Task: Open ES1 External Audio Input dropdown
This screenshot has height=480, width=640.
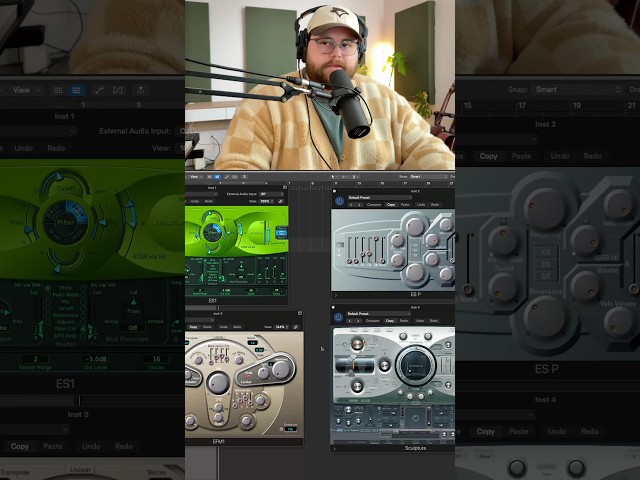Action: point(271,194)
